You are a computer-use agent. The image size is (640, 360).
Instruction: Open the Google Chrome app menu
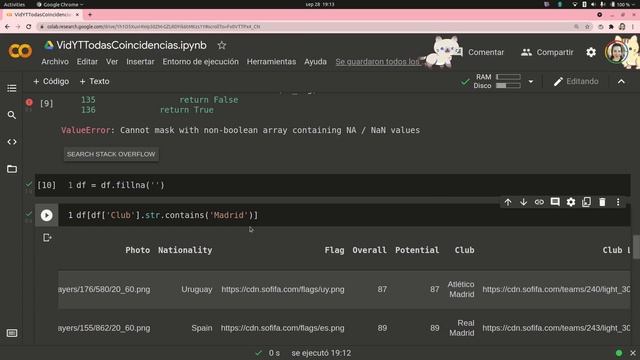point(60,4)
